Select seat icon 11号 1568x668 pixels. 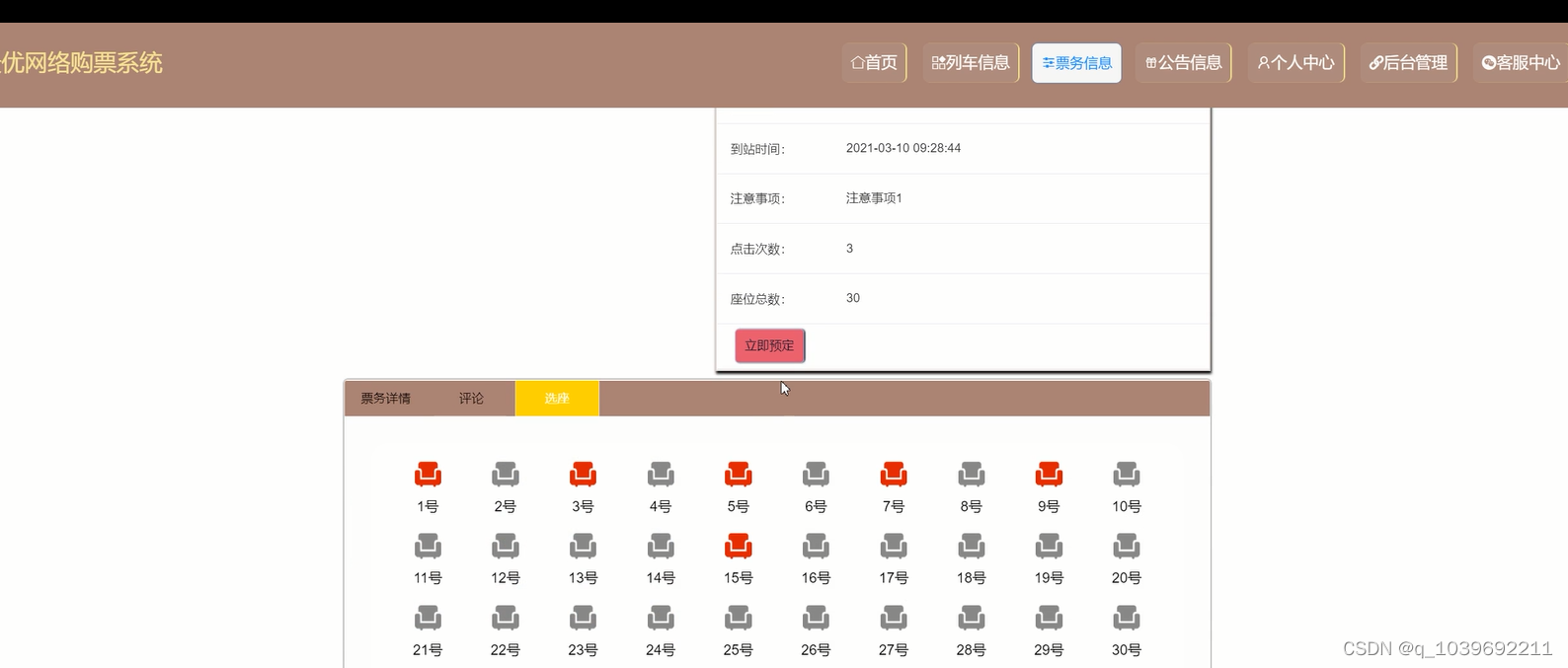[x=428, y=546]
